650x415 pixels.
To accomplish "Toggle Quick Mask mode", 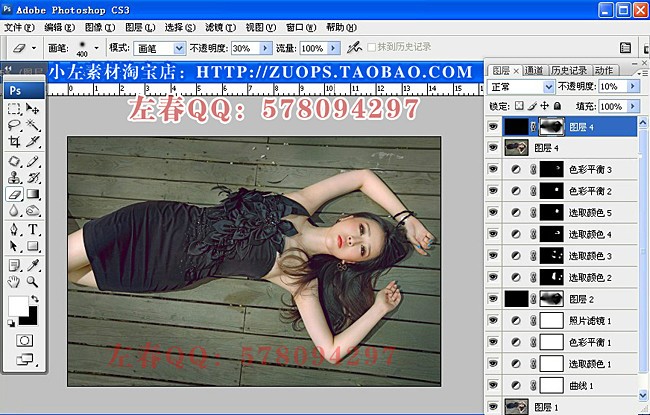I will point(24,341).
